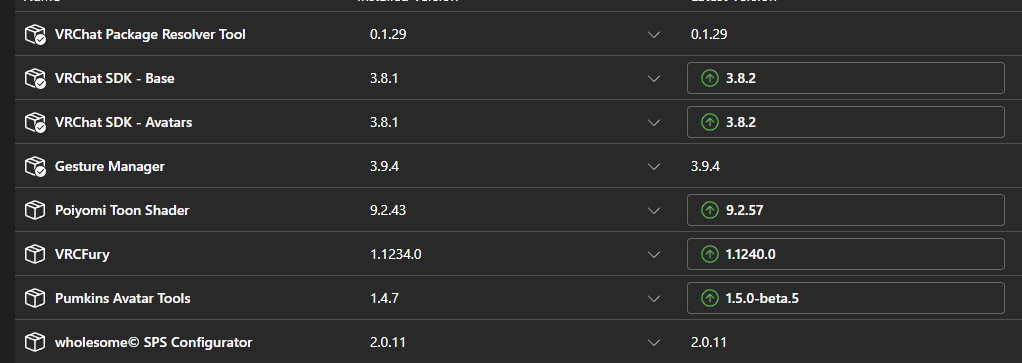Open version dropdown for SPS Configurator
This screenshot has height=363, width=1022.
click(654, 343)
